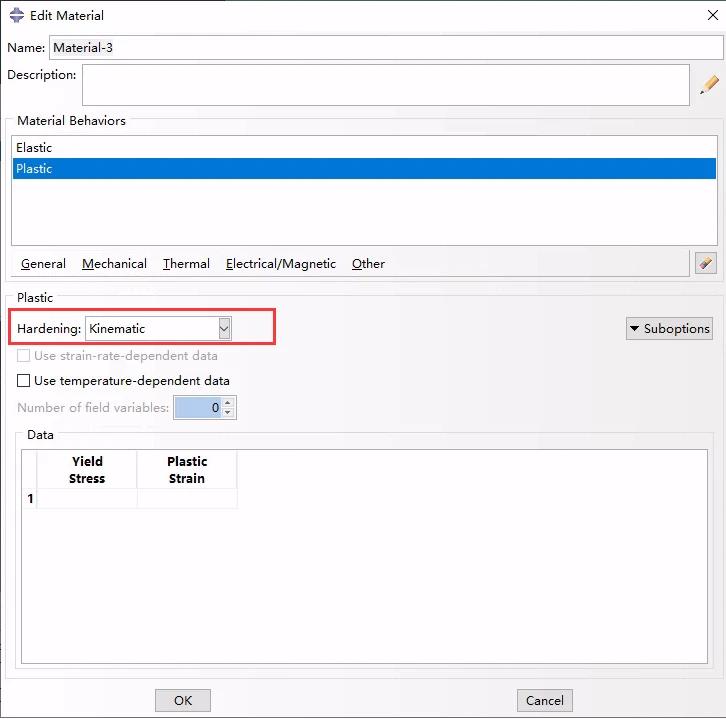This screenshot has height=719, width=726.
Task: Select row 1 header in the Data table
Action: pyautogui.click(x=30, y=499)
